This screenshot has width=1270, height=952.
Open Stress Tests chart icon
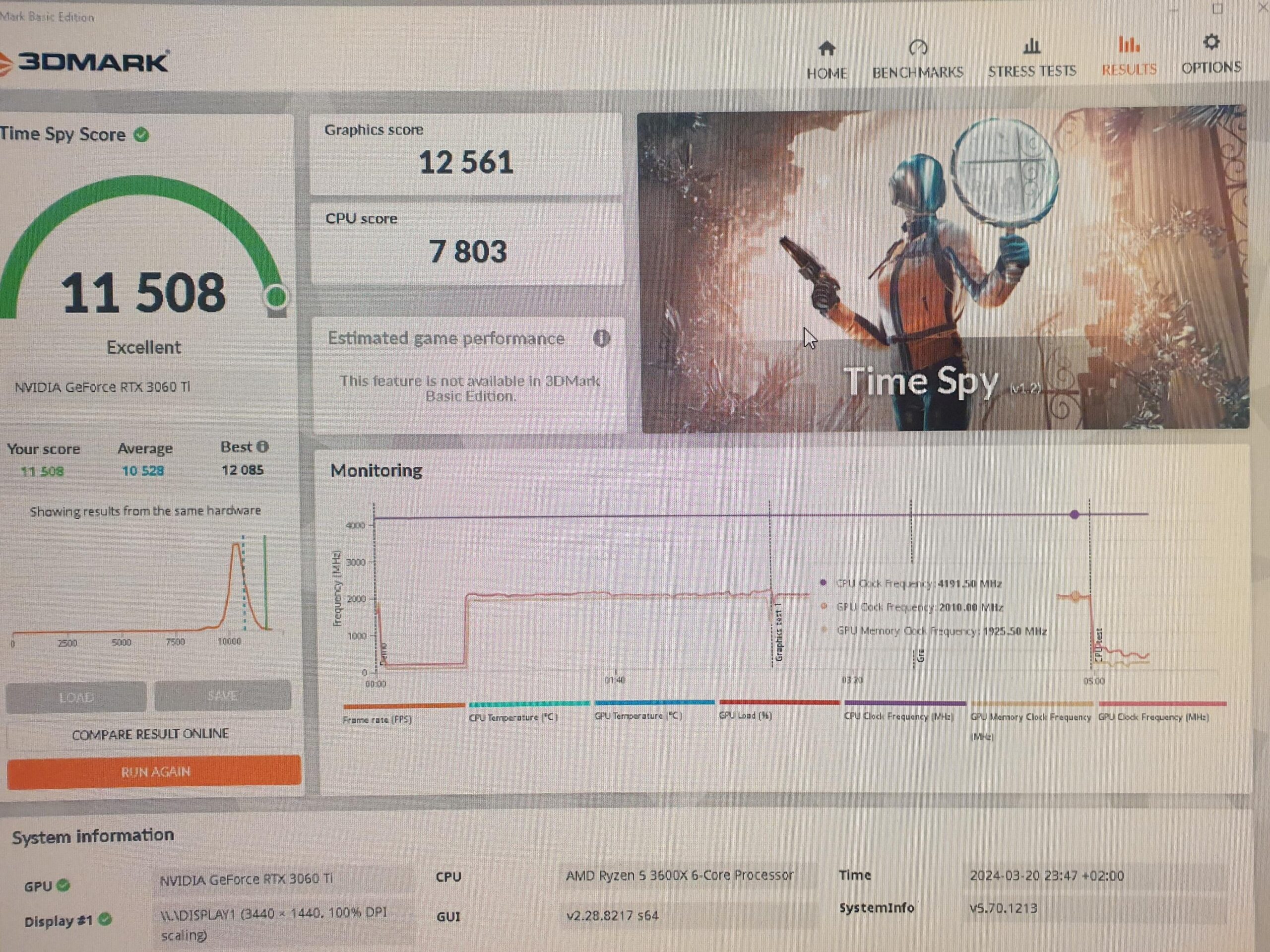(1032, 45)
